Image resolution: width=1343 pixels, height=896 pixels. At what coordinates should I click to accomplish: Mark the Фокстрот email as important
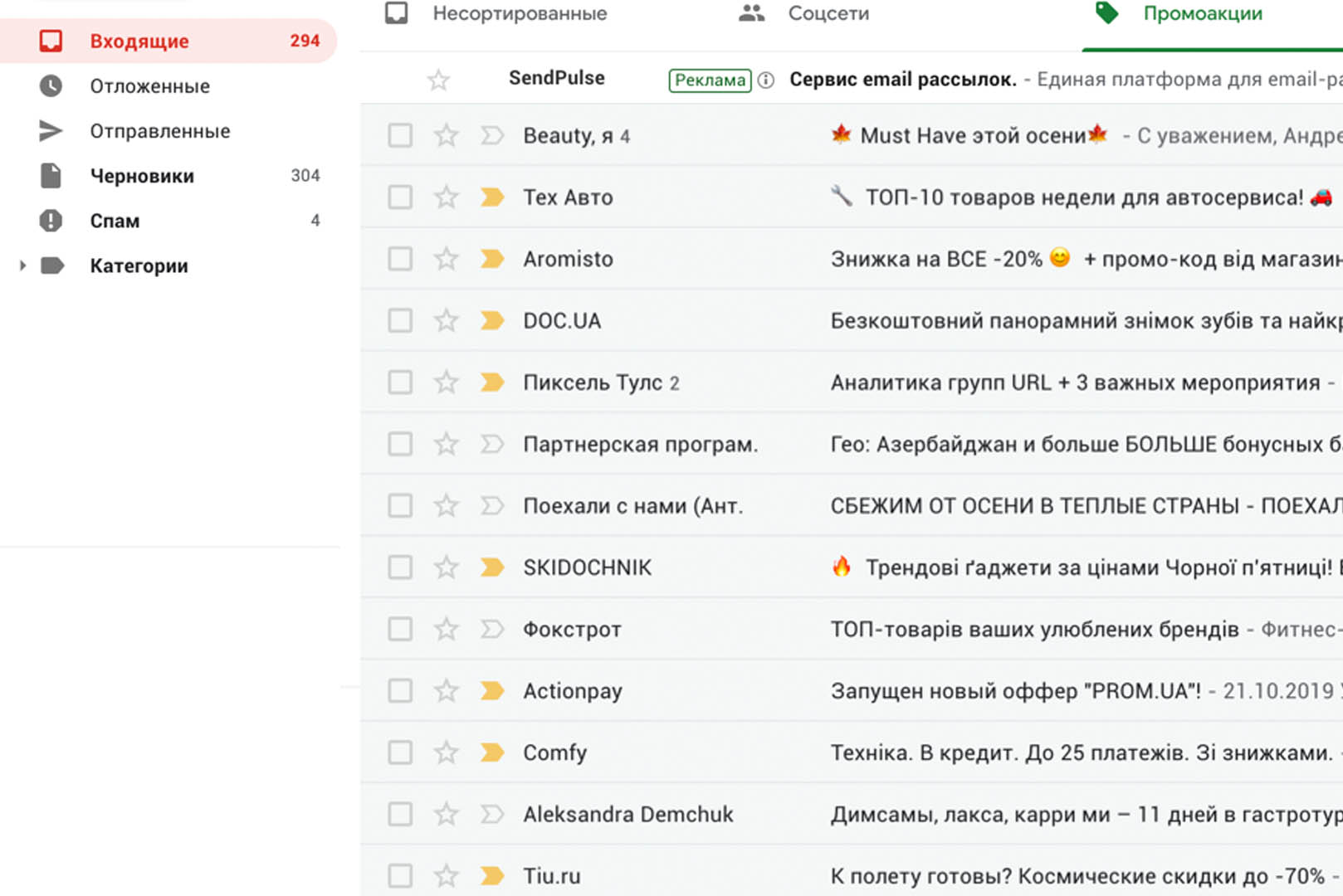pyautogui.click(x=492, y=629)
